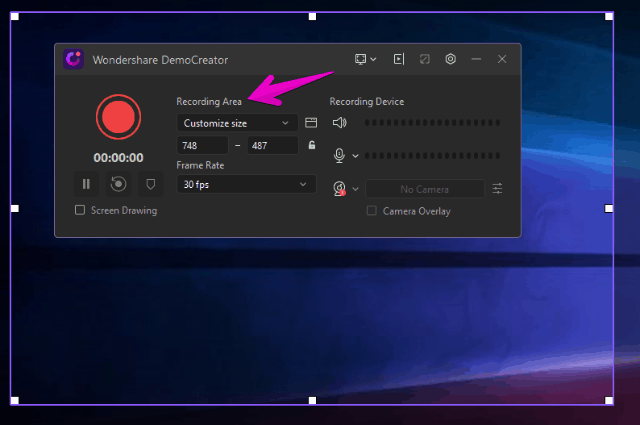Viewport: 640px width, 425px height.
Task: Close the DemoCreator window
Action: pyautogui.click(x=502, y=59)
